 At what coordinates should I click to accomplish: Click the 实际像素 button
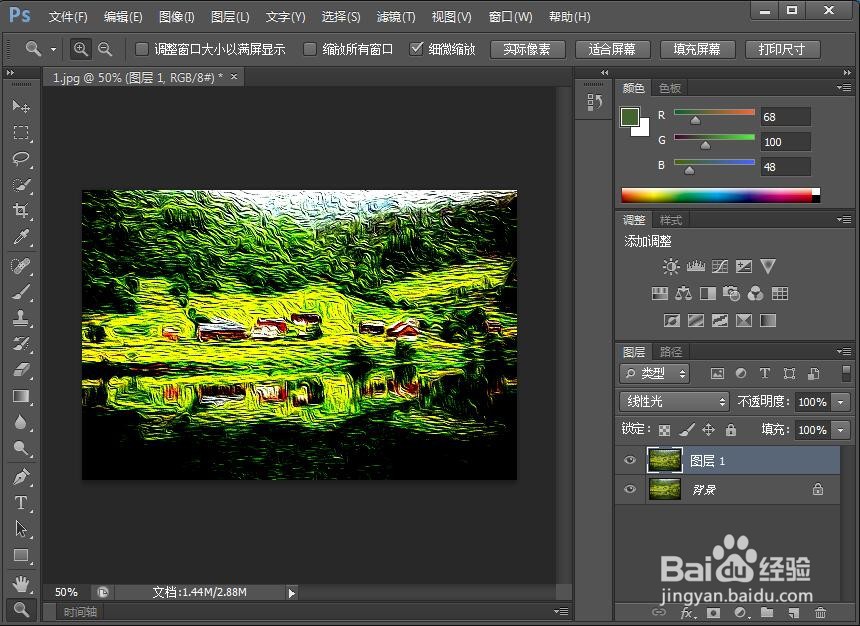pos(527,49)
